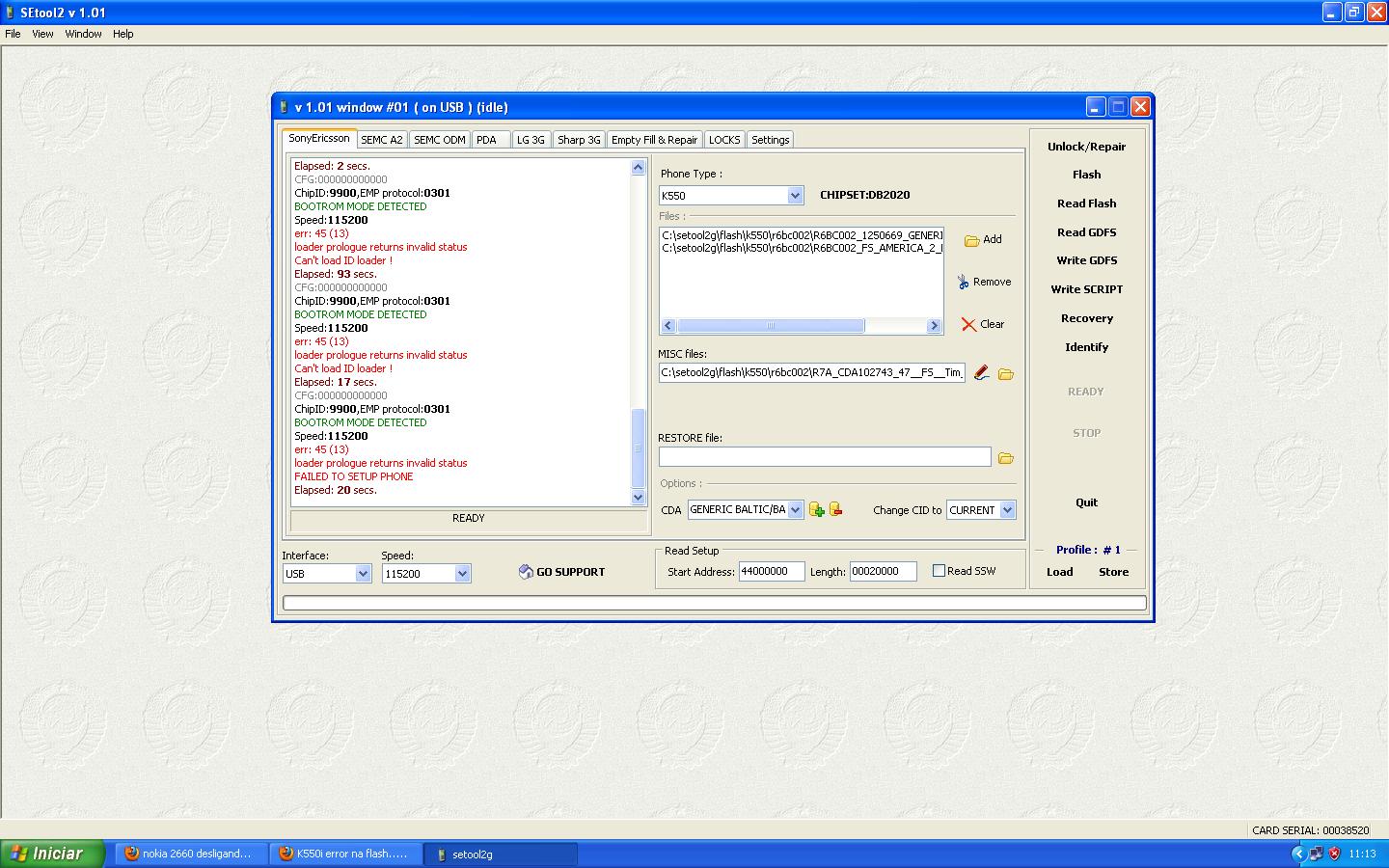Image resolution: width=1389 pixels, height=868 pixels.
Task: Open the MISC files browse folder icon
Action: (x=1005, y=374)
